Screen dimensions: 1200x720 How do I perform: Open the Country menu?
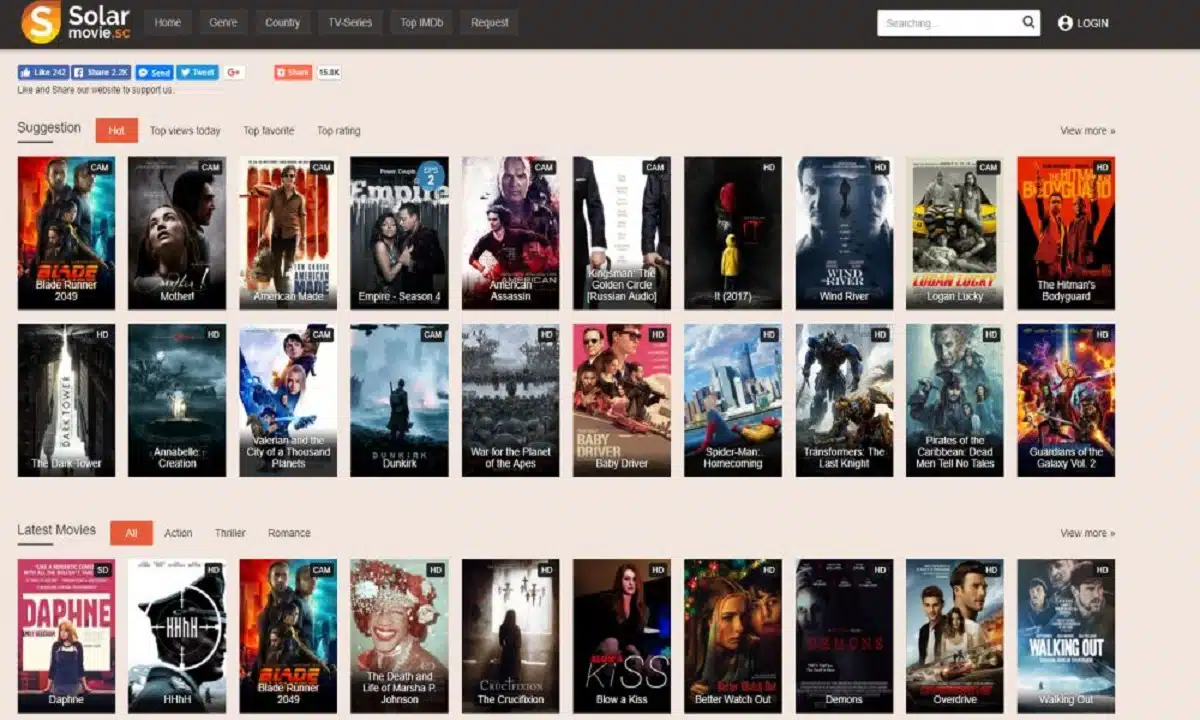click(282, 23)
